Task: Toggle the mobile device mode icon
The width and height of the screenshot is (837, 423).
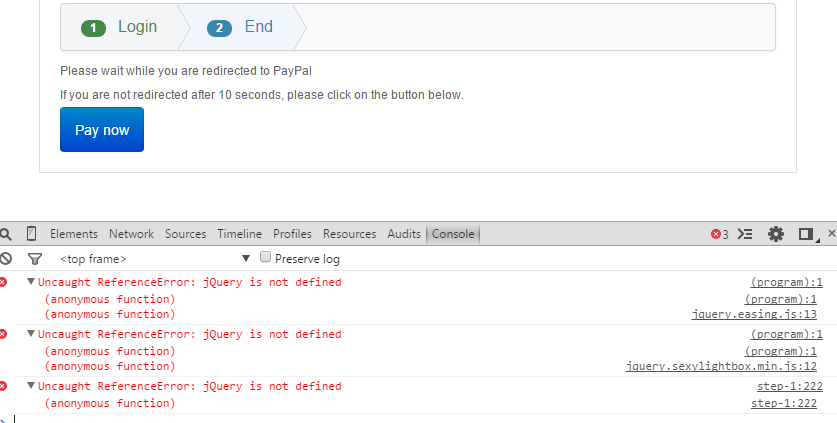Action: pos(31,234)
